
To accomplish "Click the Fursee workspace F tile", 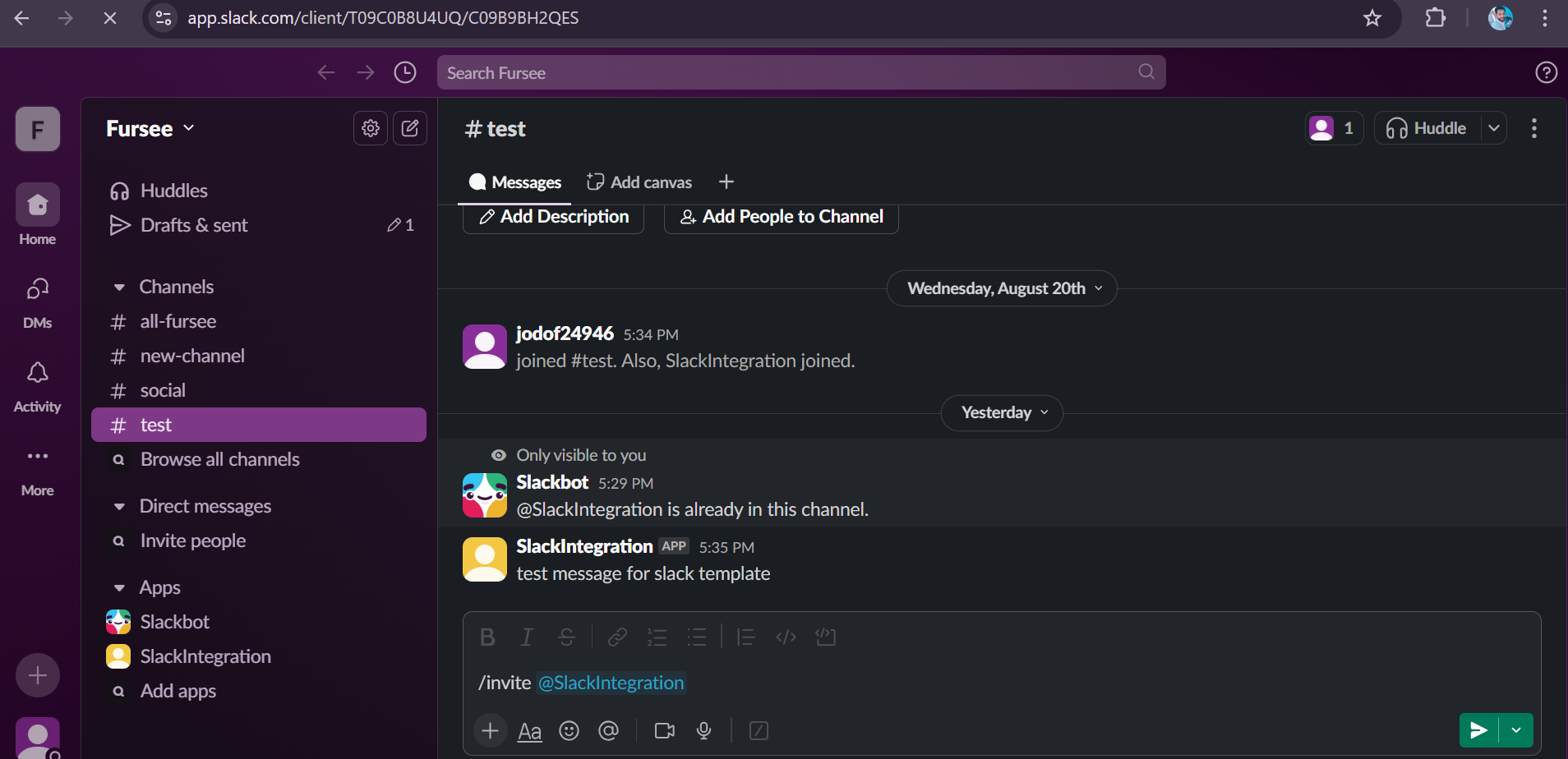I will pos(38,129).
